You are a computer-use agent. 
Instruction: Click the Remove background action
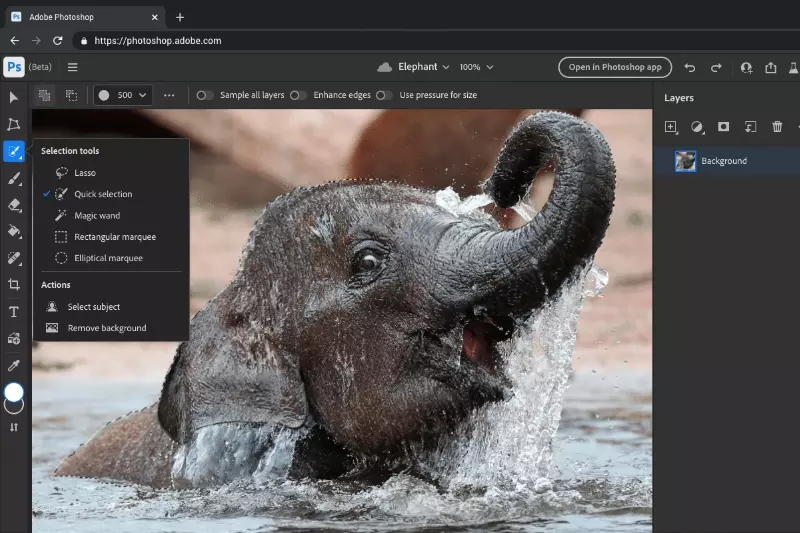click(x=106, y=328)
